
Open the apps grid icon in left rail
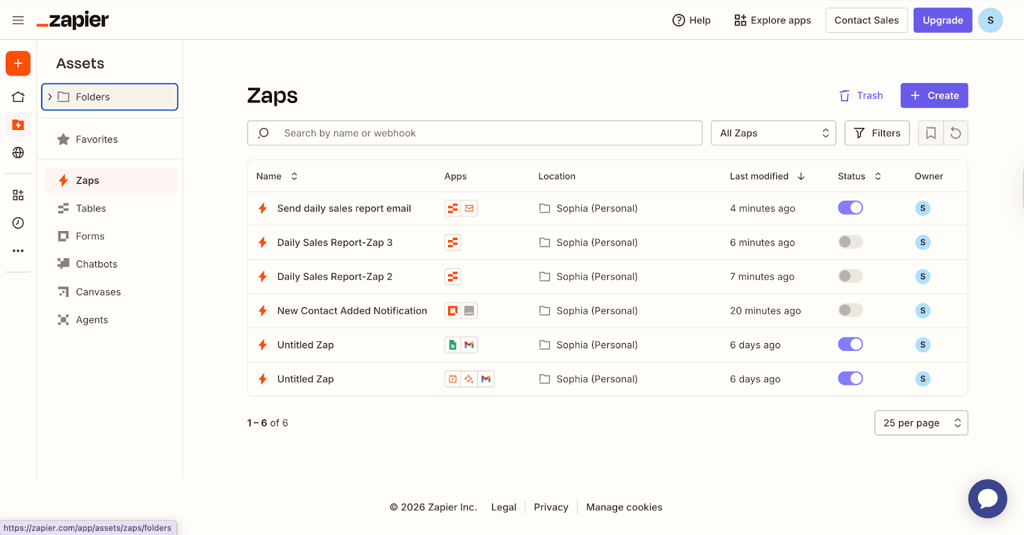tap(18, 195)
